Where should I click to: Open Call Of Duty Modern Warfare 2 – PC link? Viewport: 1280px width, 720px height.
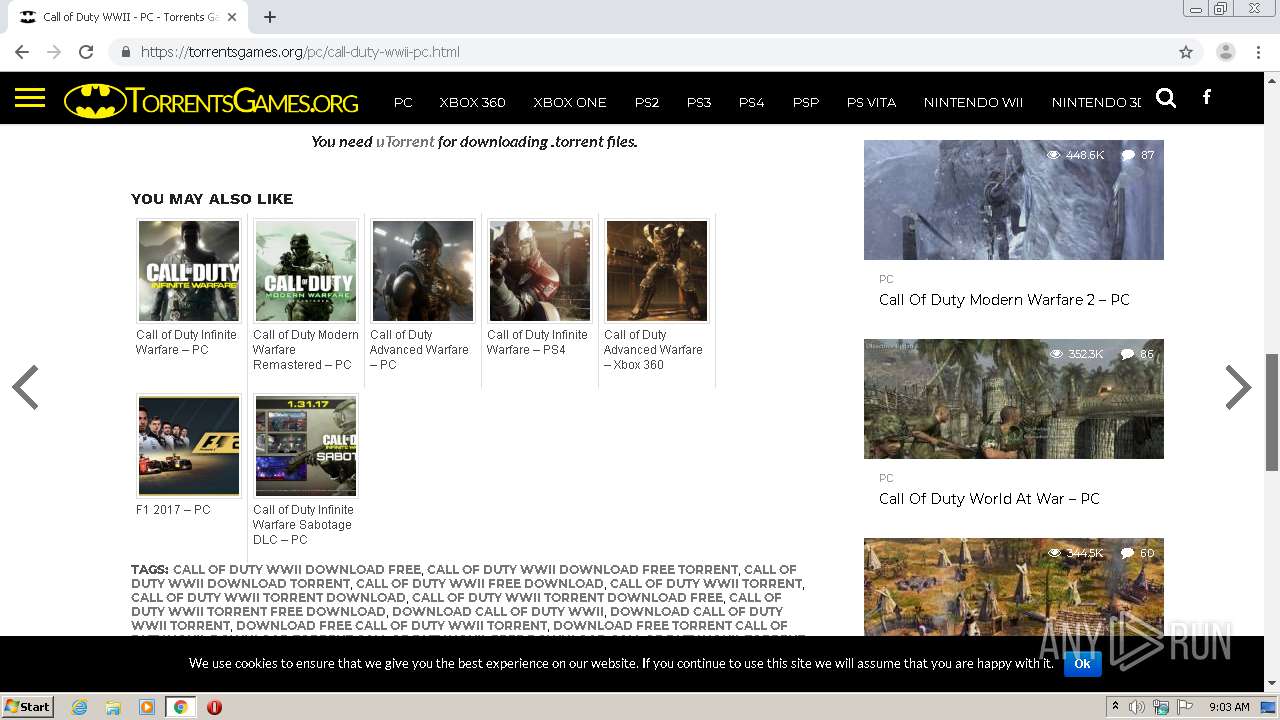click(x=1004, y=300)
